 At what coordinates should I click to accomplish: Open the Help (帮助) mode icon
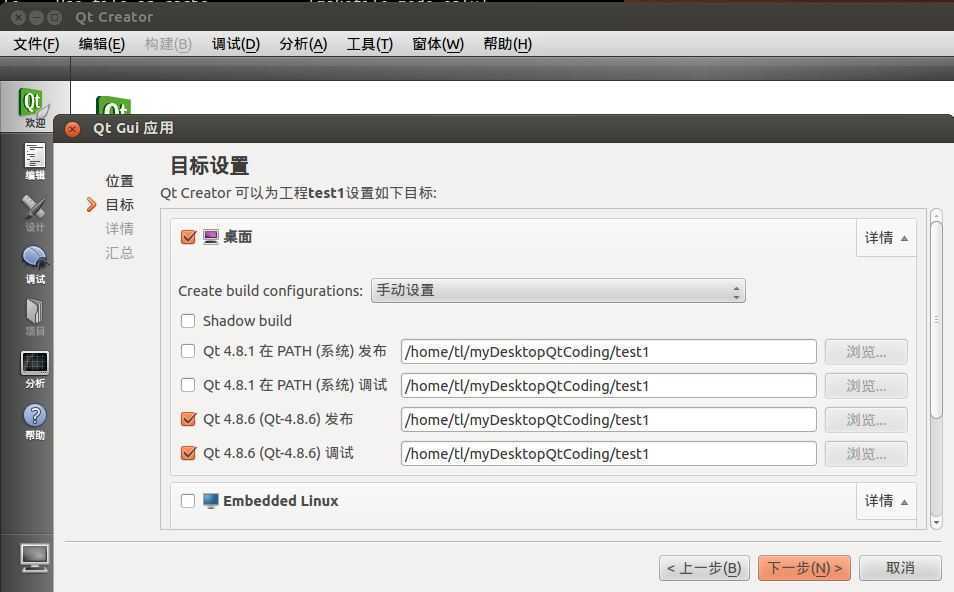[x=35, y=422]
